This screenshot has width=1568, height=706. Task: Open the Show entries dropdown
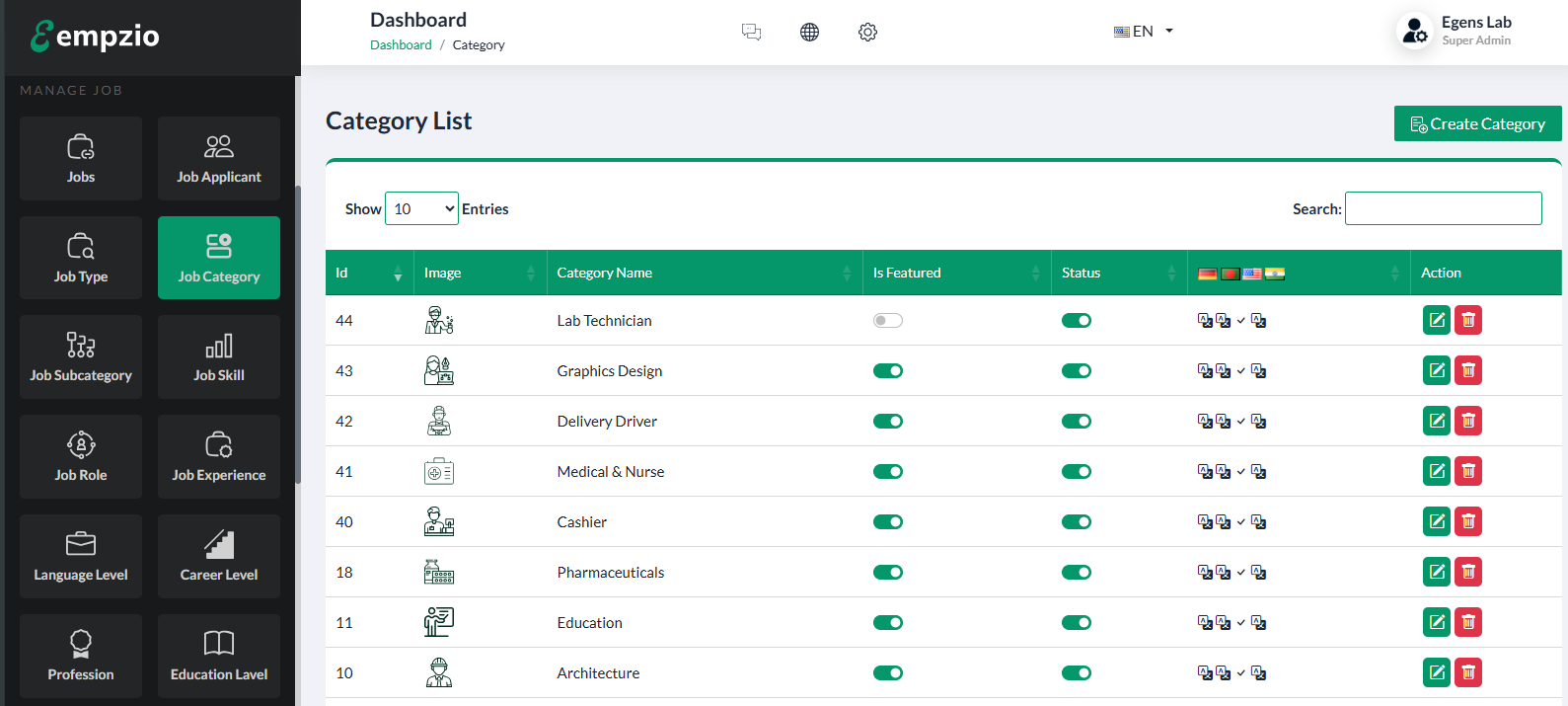click(x=421, y=208)
